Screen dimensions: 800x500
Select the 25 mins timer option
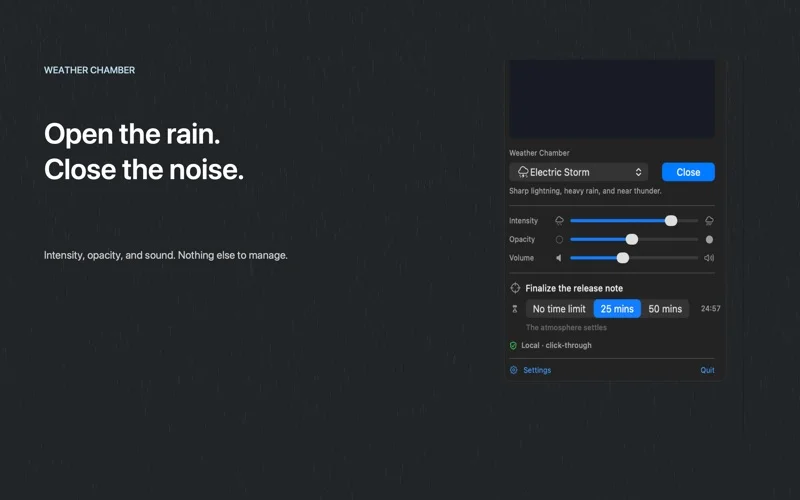pos(617,309)
